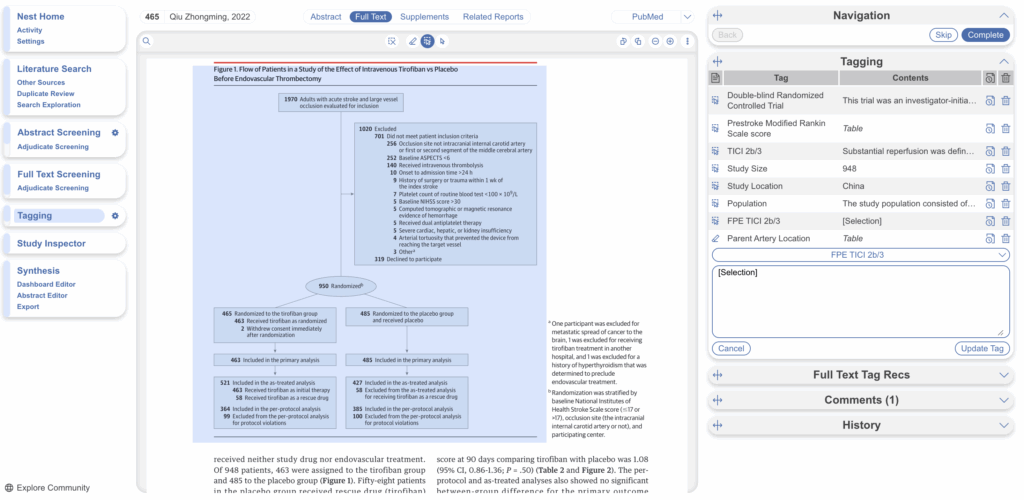Select the pen annotation tool
Viewport: 1024px width, 500px height.
click(413, 41)
